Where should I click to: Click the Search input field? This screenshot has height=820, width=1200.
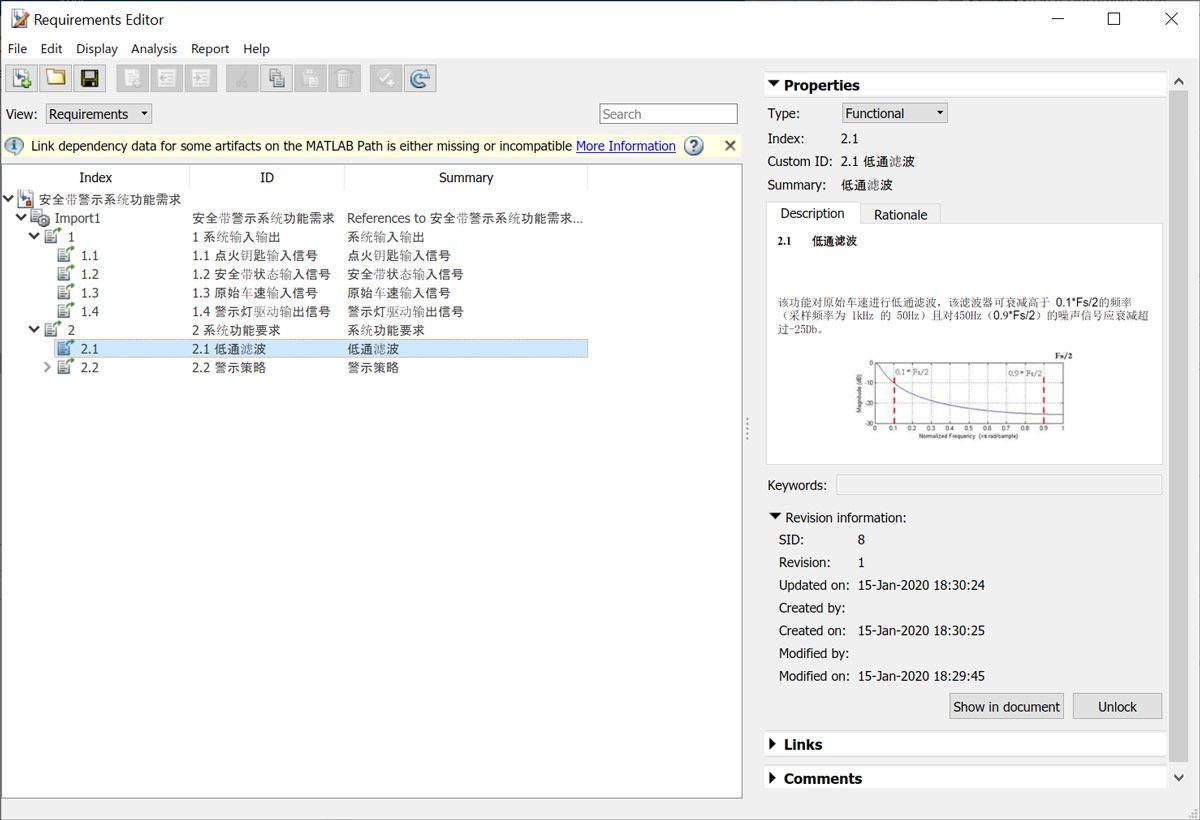tap(668, 114)
